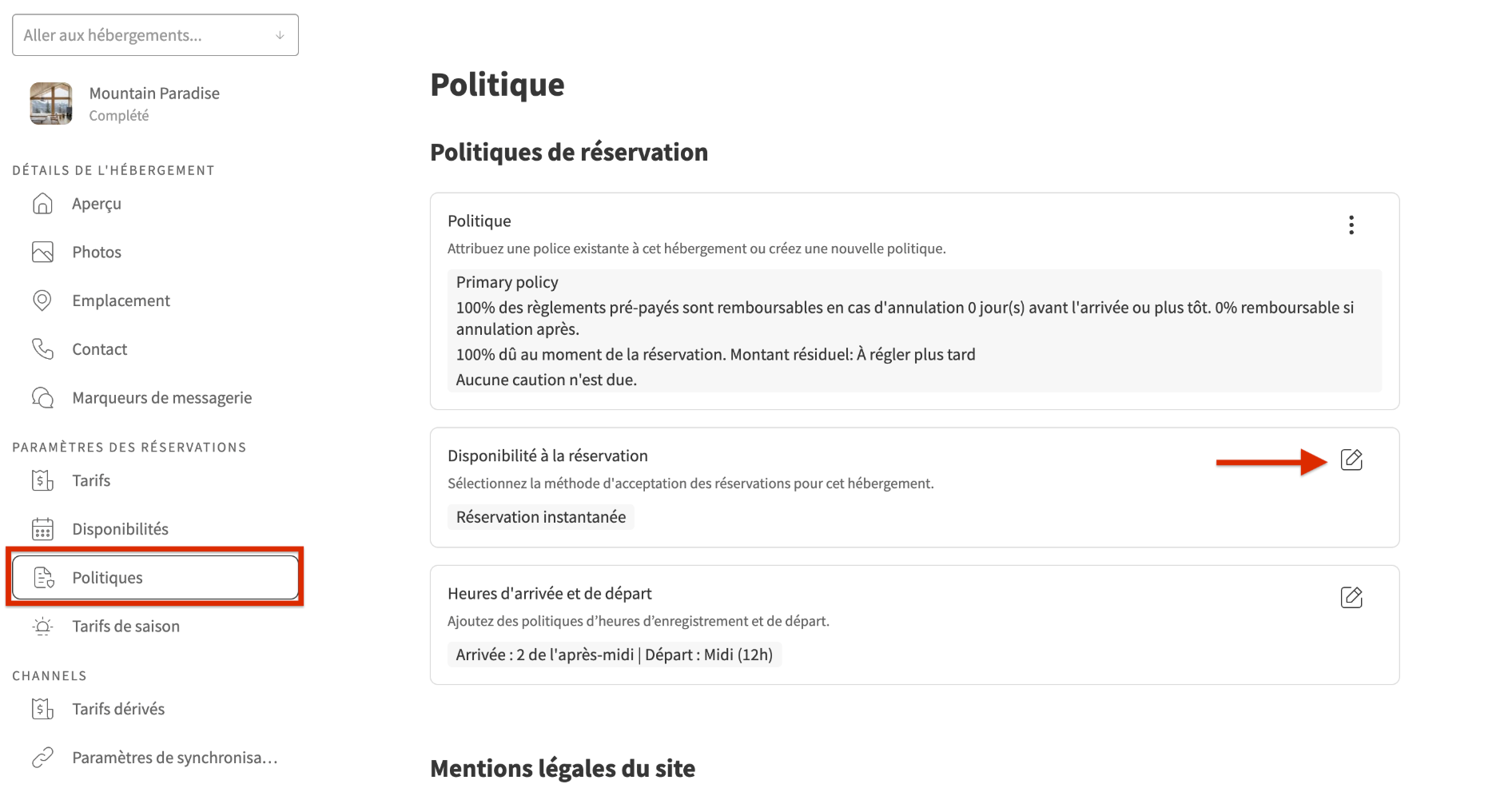The height and width of the screenshot is (788, 1512).
Task: Click the Mountain Paradise thumbnail image
Action: point(50,103)
